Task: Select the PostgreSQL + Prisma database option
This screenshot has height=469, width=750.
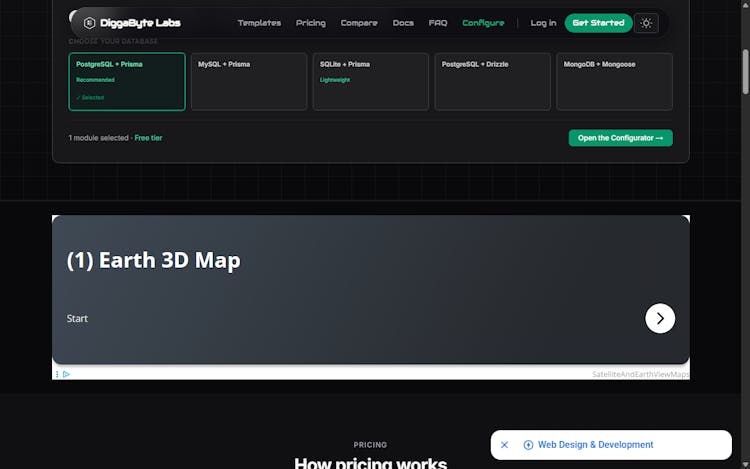Action: [x=127, y=81]
